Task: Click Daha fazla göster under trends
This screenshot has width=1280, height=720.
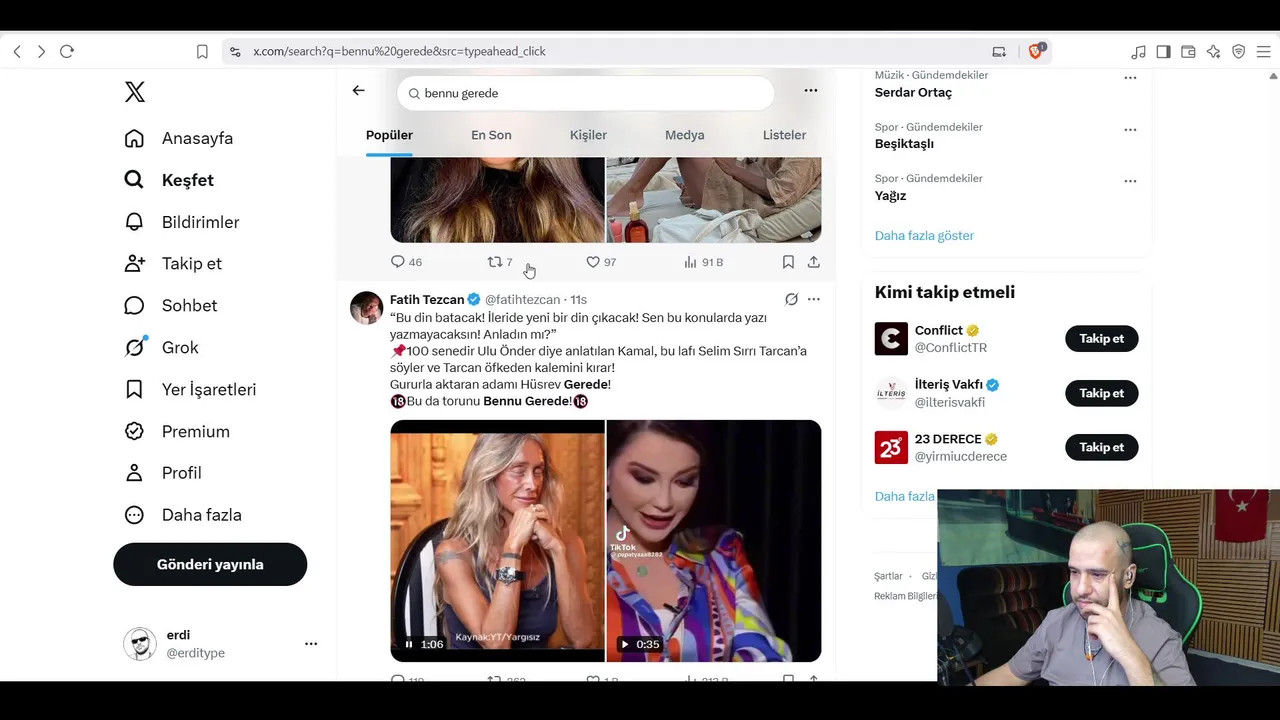Action: click(x=924, y=236)
